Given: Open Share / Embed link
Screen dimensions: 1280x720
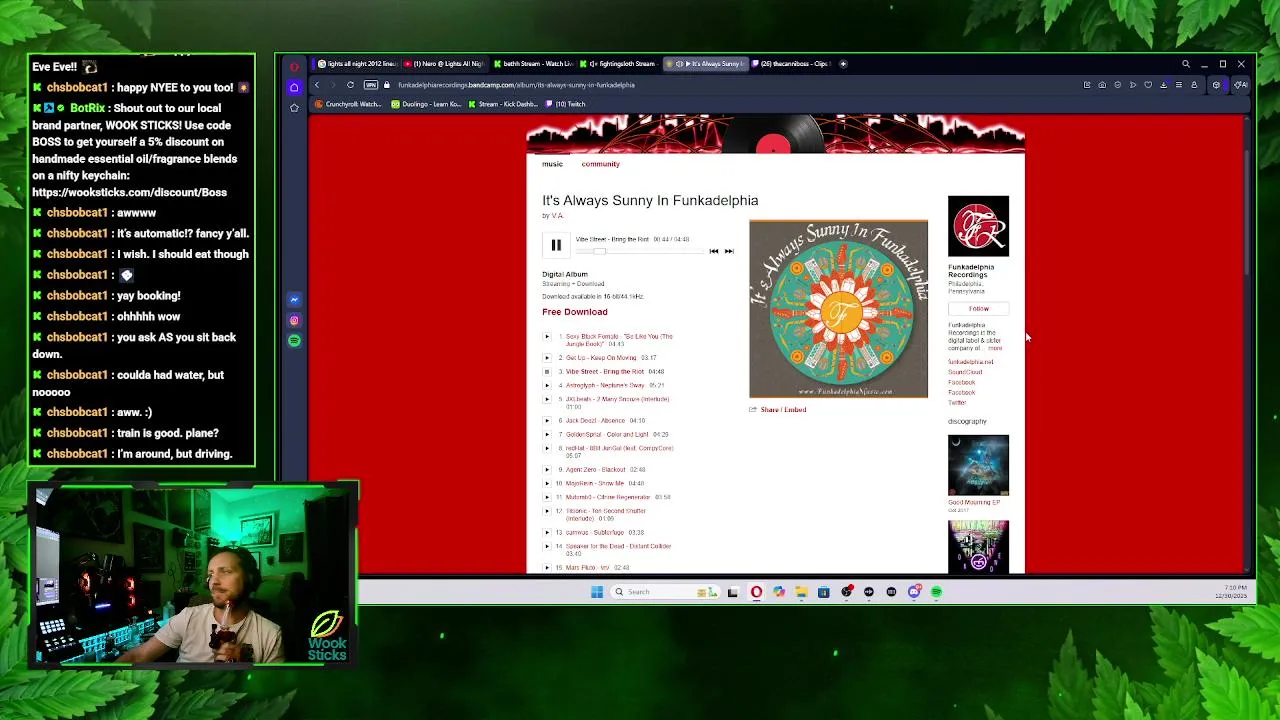Looking at the screenshot, I should (782, 409).
